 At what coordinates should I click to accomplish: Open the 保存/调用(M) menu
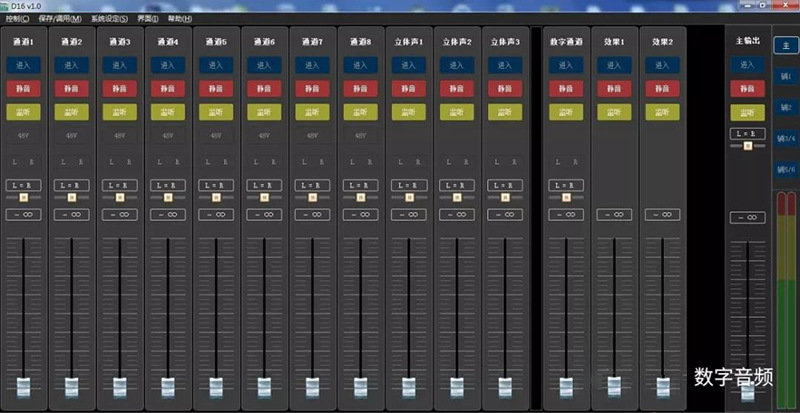tap(60, 19)
